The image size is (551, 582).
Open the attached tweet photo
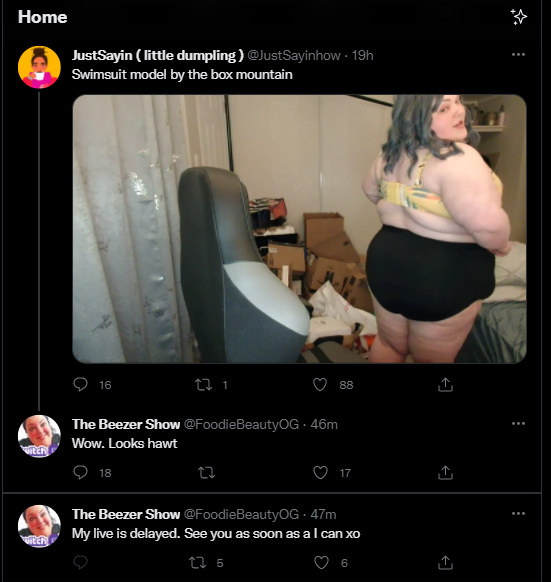pos(299,229)
